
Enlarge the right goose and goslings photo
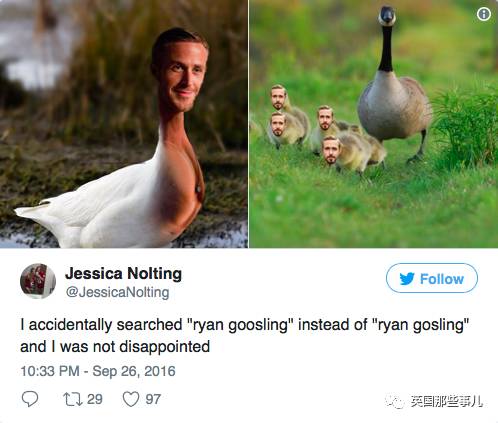point(374,124)
